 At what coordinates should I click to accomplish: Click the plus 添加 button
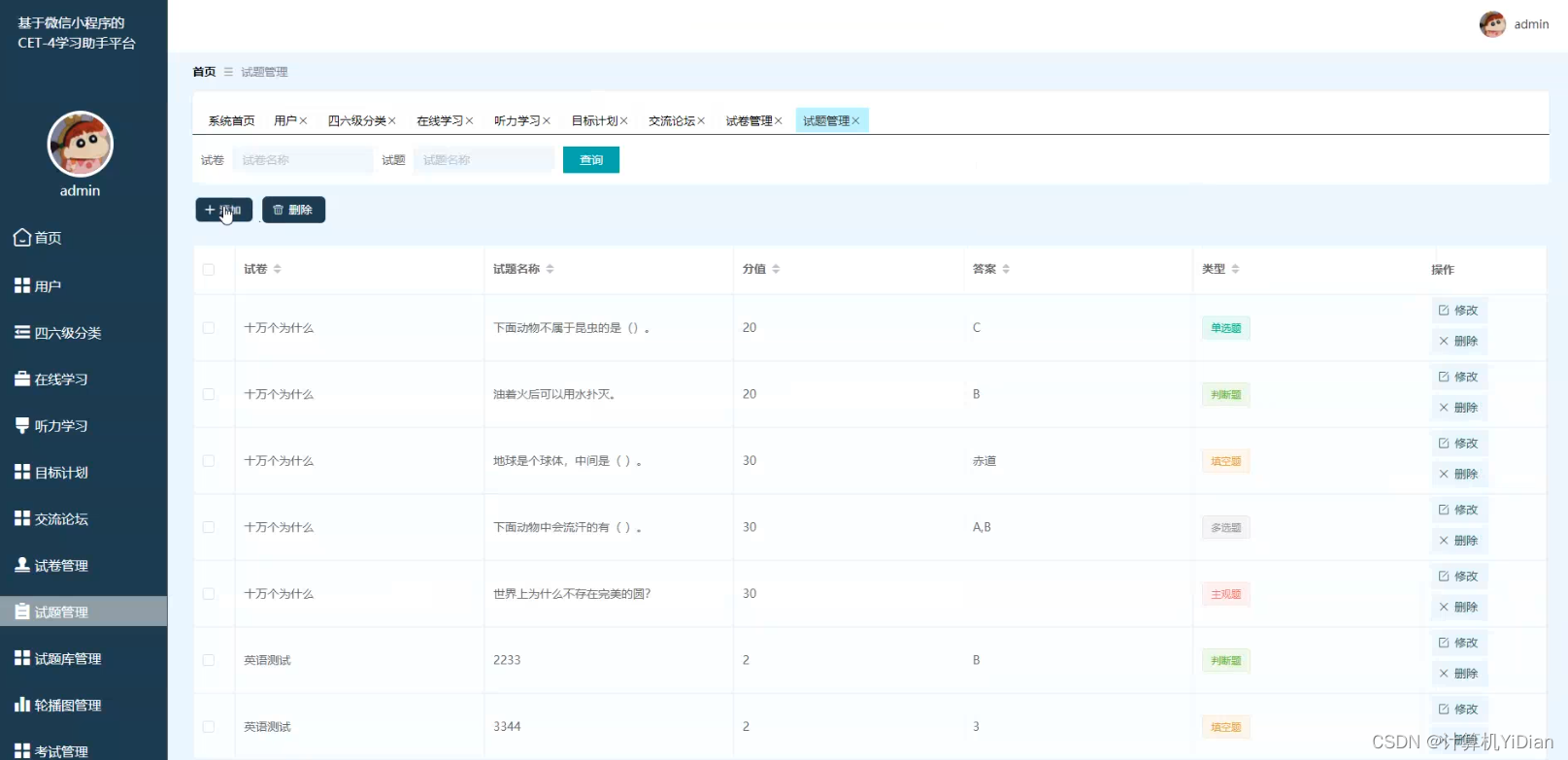224,210
